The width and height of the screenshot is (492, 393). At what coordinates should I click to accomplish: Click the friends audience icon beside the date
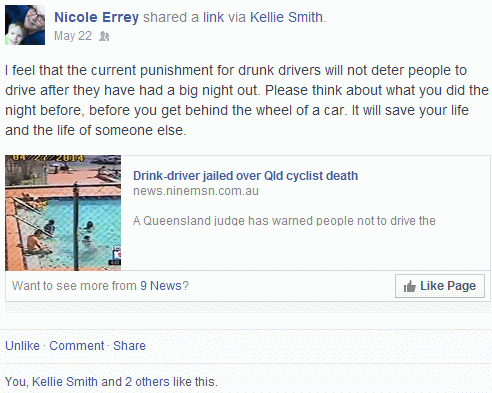point(104,36)
